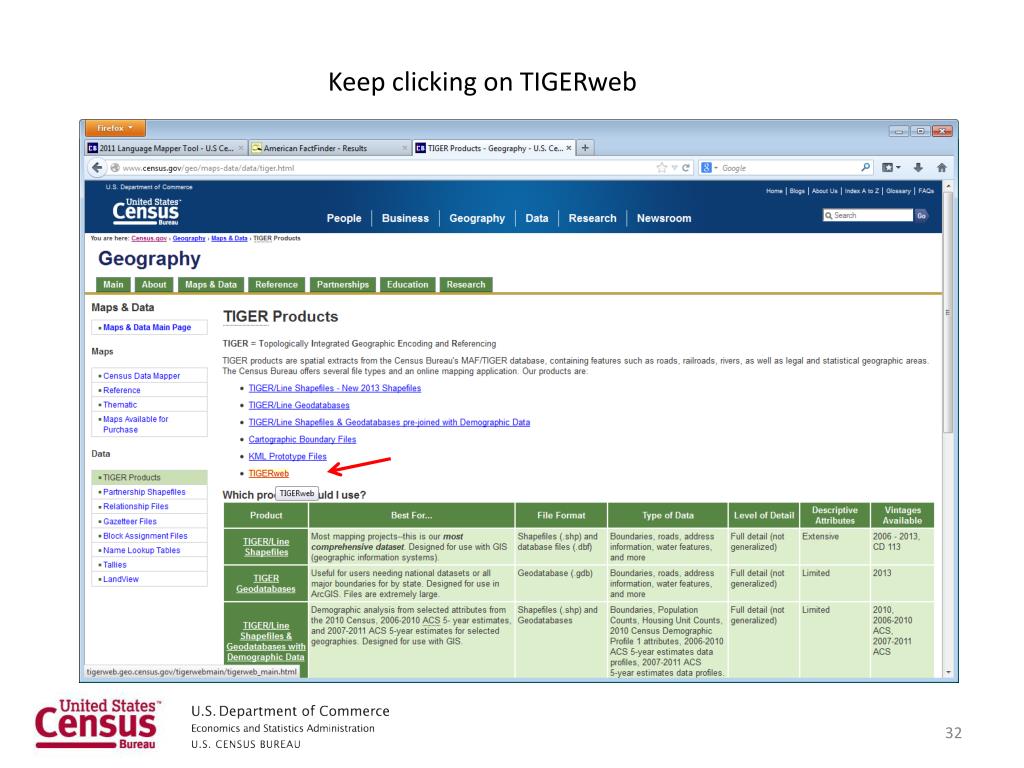
Task: Click the FAQs link in top utility bar
Action: [x=926, y=191]
